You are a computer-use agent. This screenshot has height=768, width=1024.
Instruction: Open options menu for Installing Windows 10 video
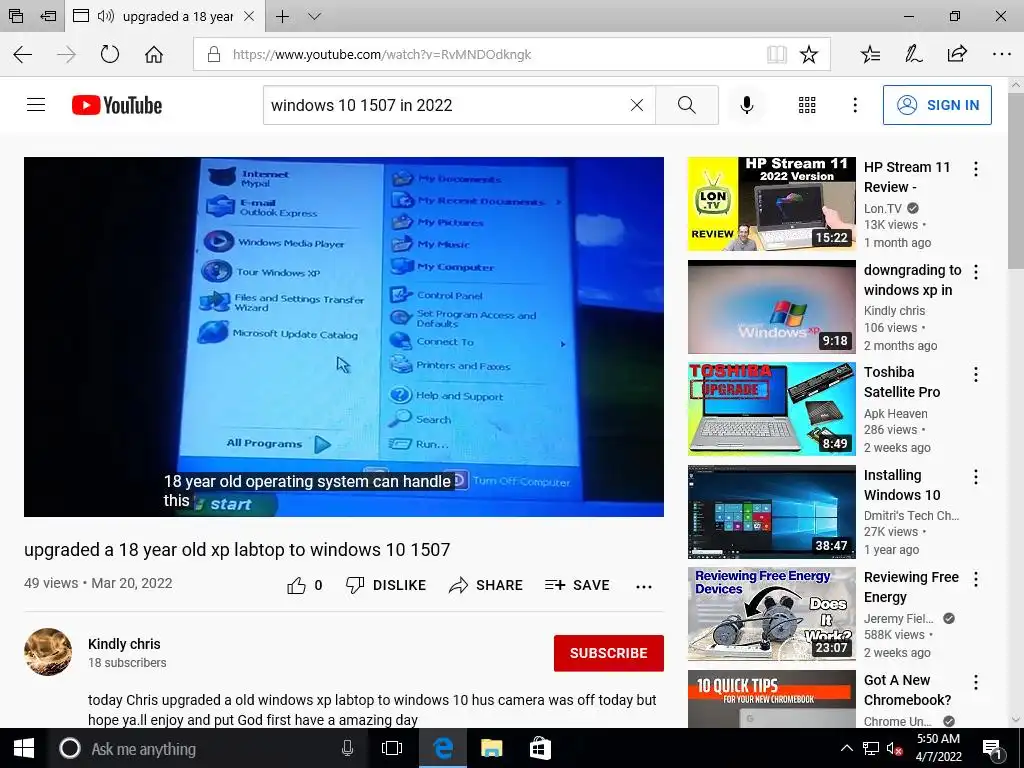pos(976,477)
